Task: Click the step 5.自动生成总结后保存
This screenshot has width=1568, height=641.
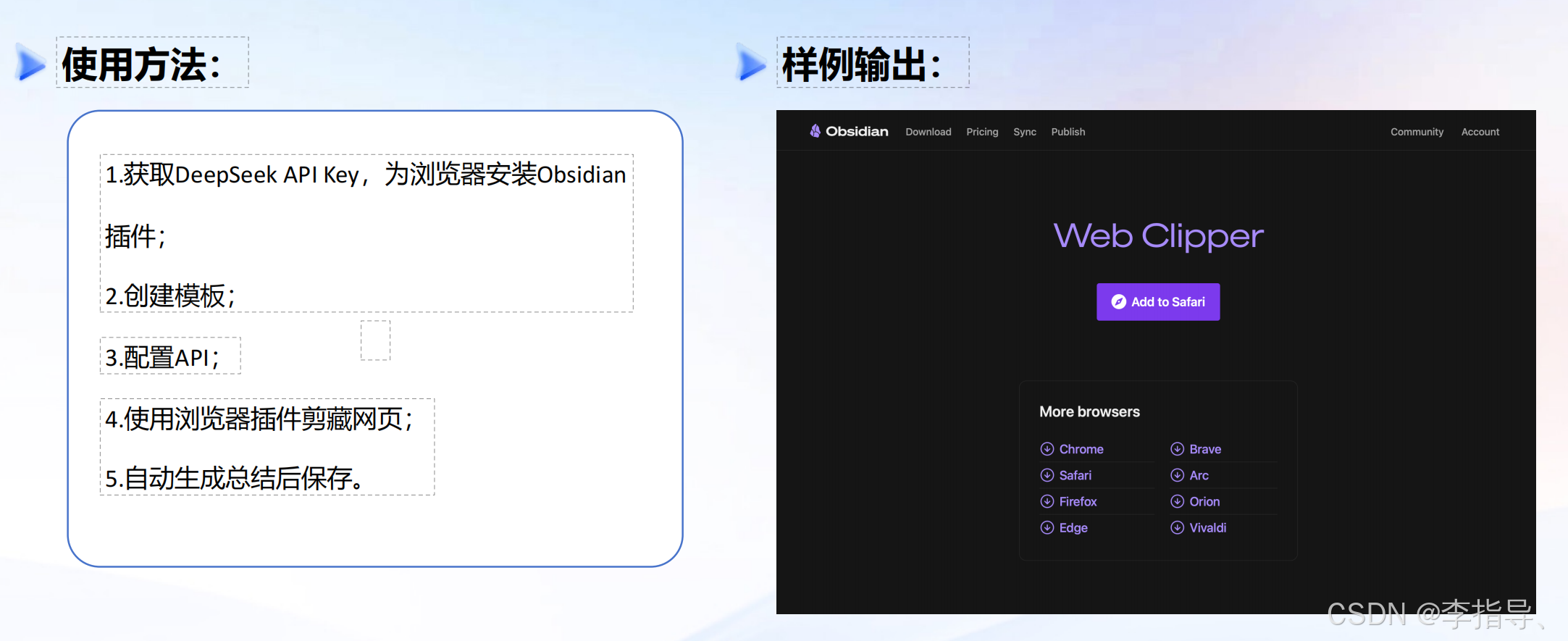Action: point(235,478)
